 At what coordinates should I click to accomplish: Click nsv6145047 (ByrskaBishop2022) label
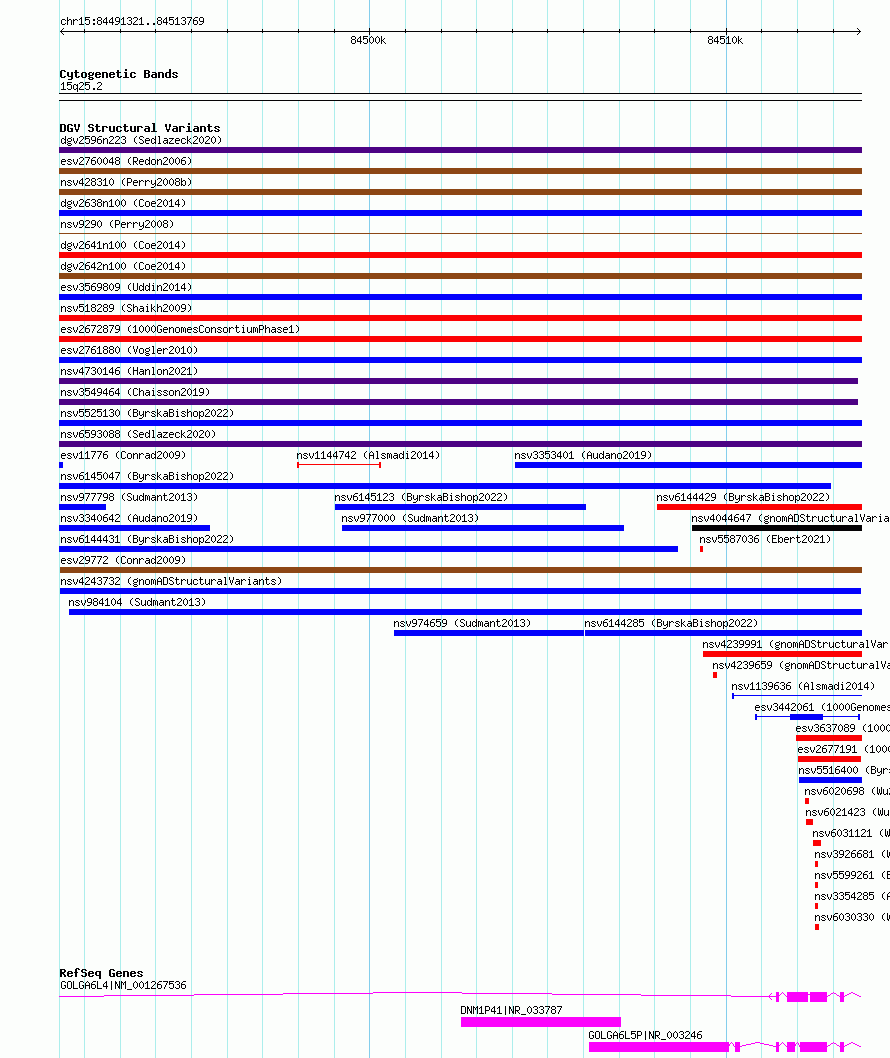click(147, 476)
